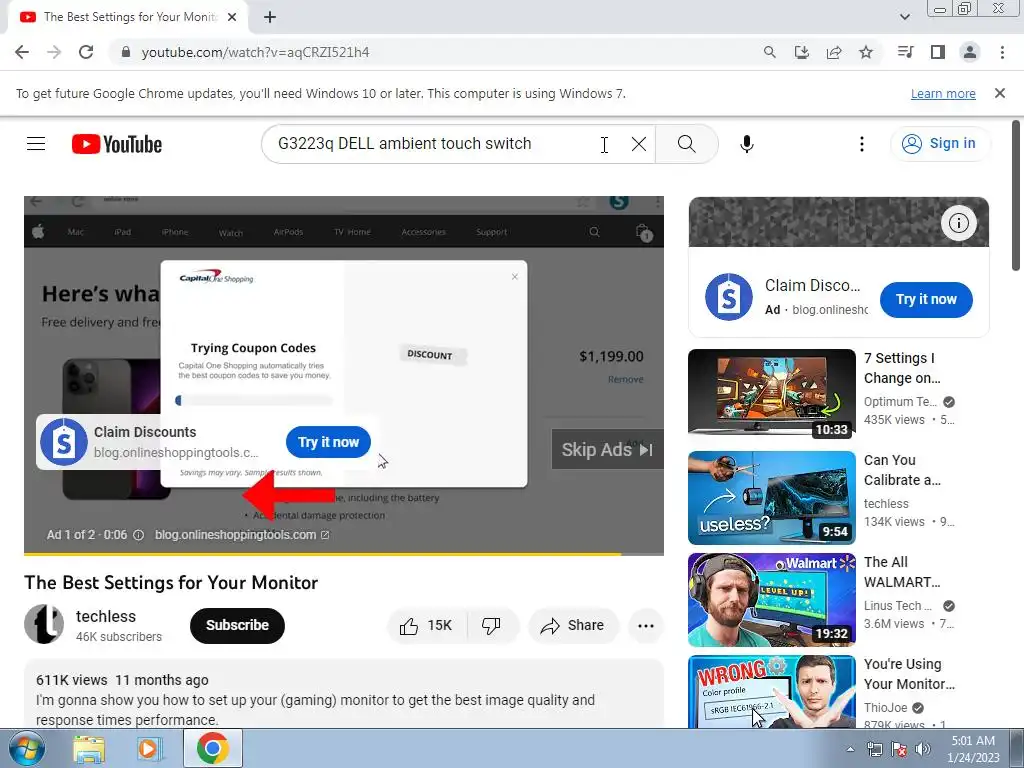This screenshot has width=1024, height=768.
Task: Click Skip Ads in the video
Action: [x=607, y=449]
